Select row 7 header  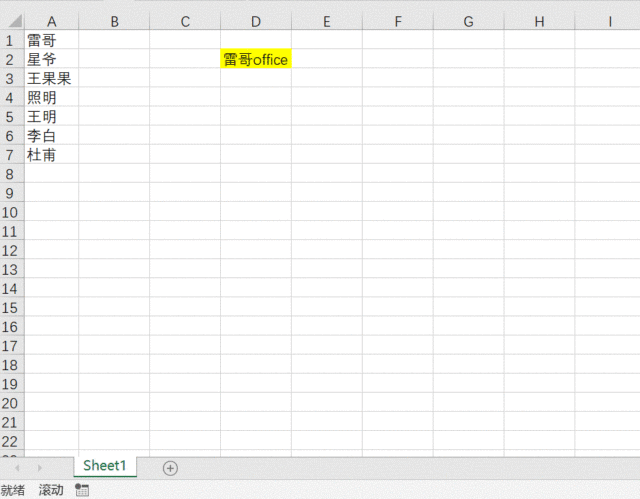pos(12,155)
